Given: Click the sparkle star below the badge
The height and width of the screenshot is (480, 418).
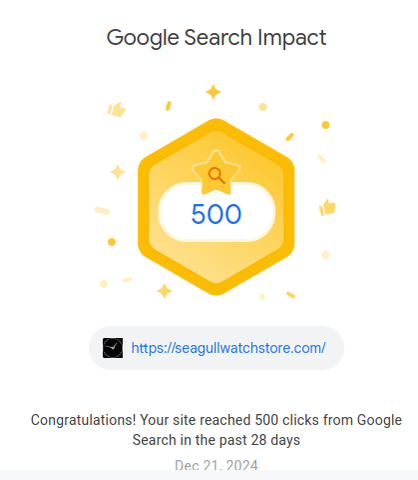Looking at the screenshot, I should (164, 291).
